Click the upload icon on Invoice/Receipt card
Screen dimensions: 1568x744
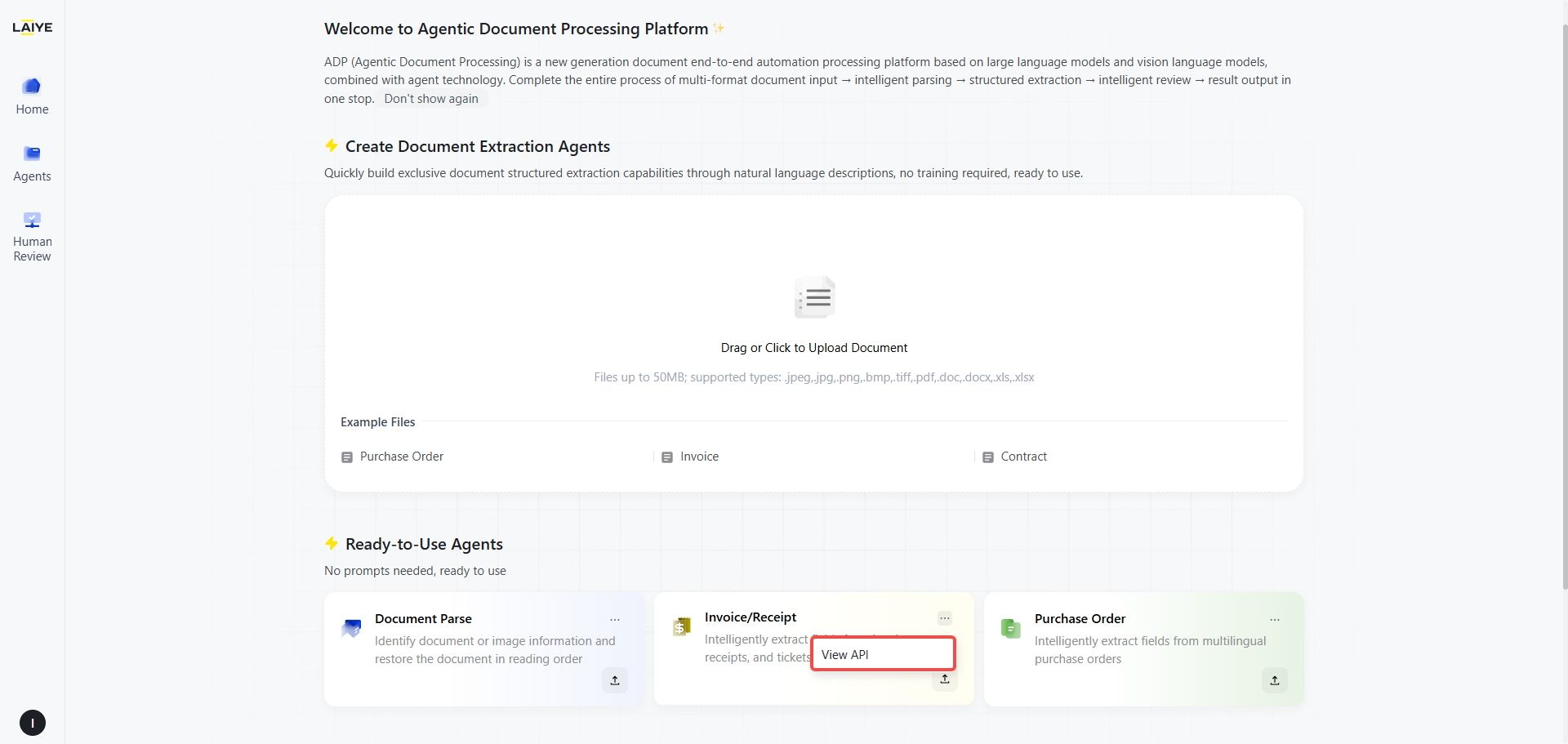click(x=945, y=679)
